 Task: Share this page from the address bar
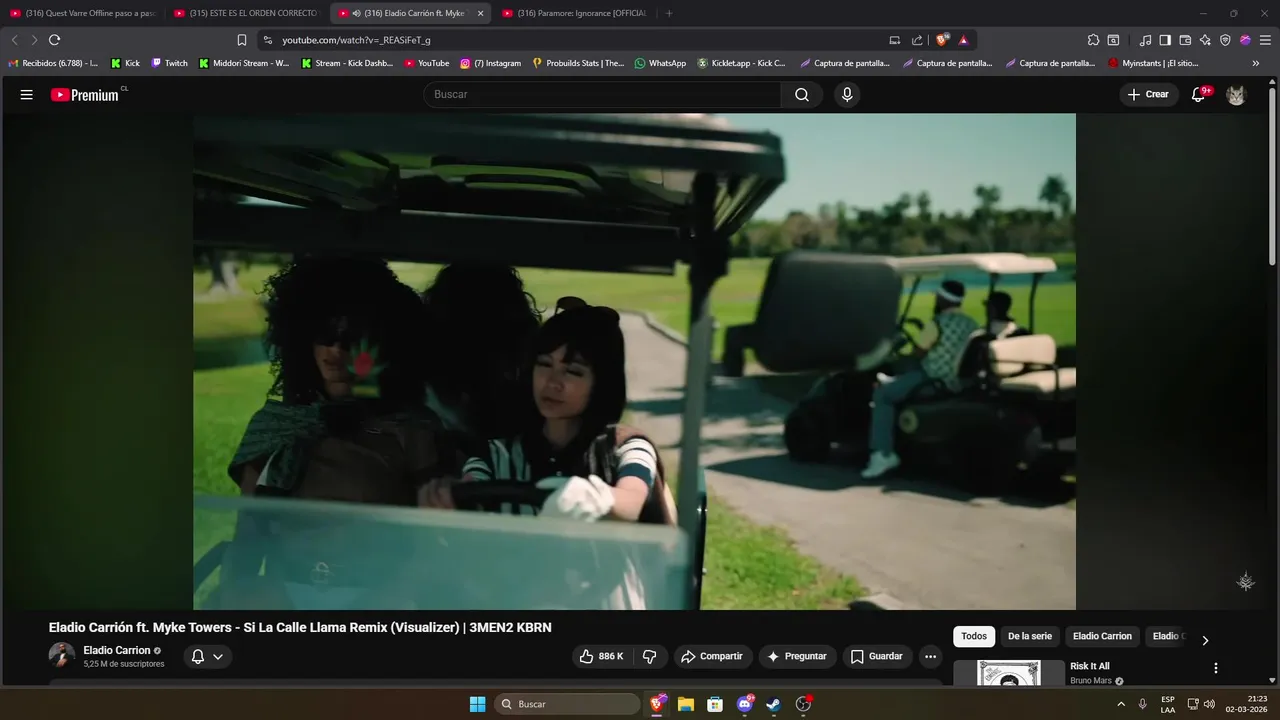917,40
